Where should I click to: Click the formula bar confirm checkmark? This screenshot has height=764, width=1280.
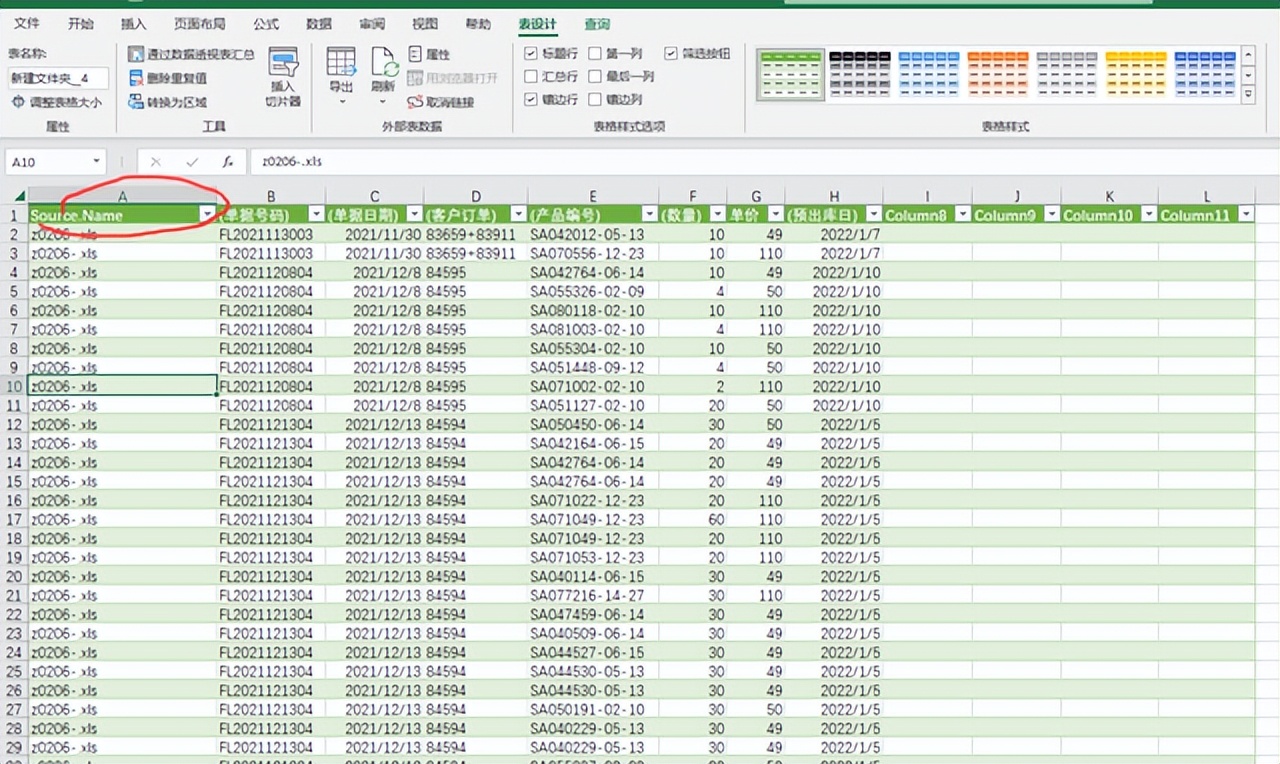191,161
